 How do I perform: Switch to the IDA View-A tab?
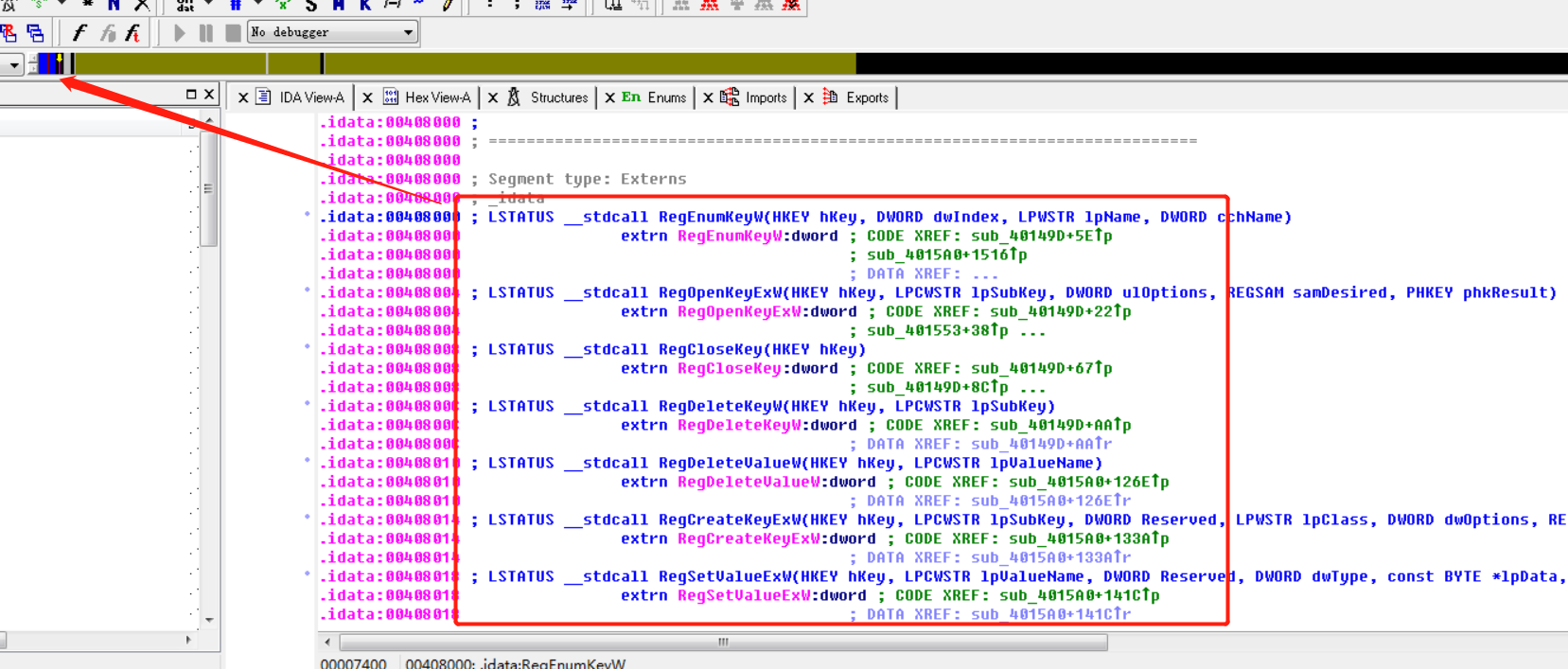click(x=311, y=97)
